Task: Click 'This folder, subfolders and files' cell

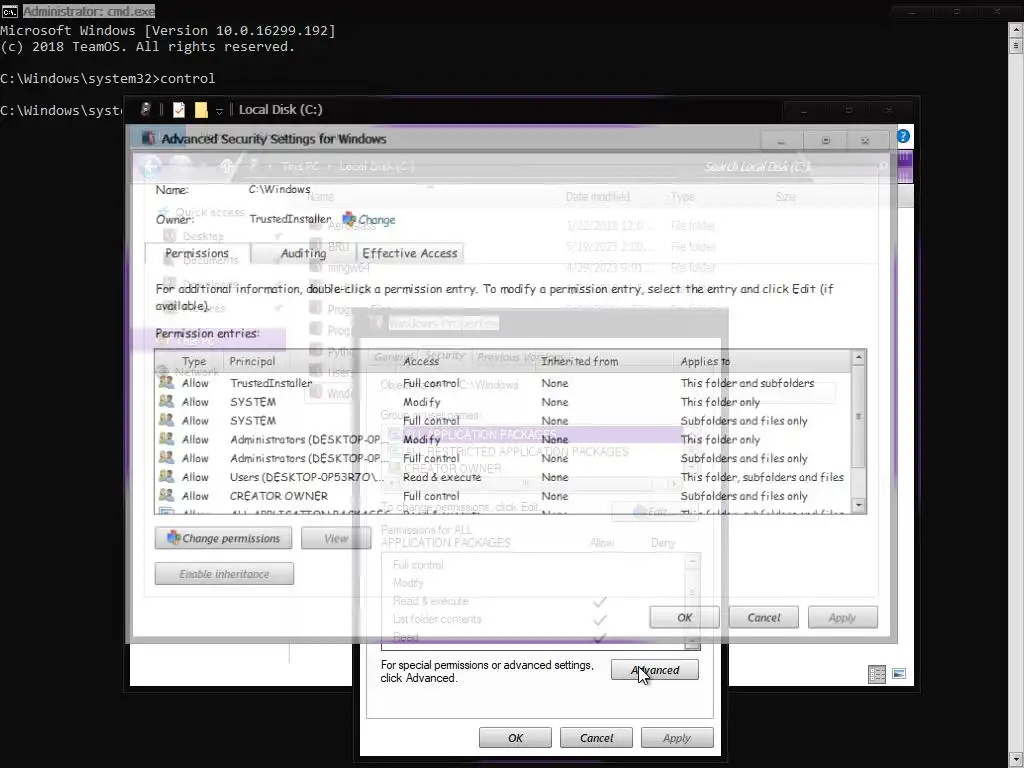Action: (762, 477)
